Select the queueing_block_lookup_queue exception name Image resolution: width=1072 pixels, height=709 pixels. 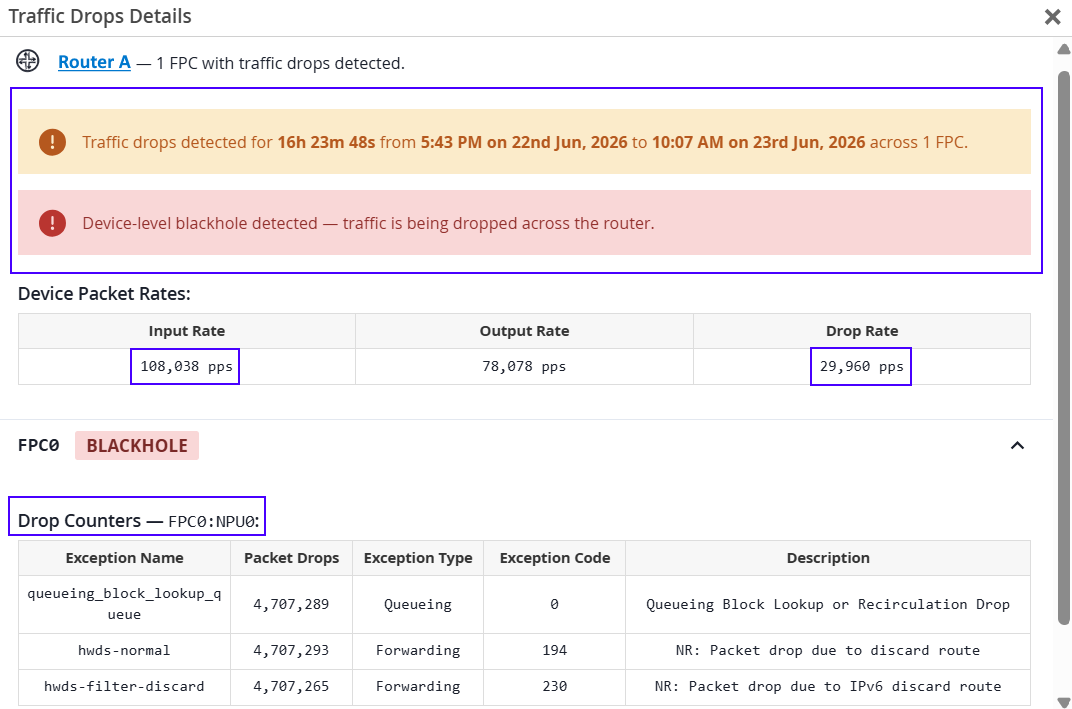[124, 604]
